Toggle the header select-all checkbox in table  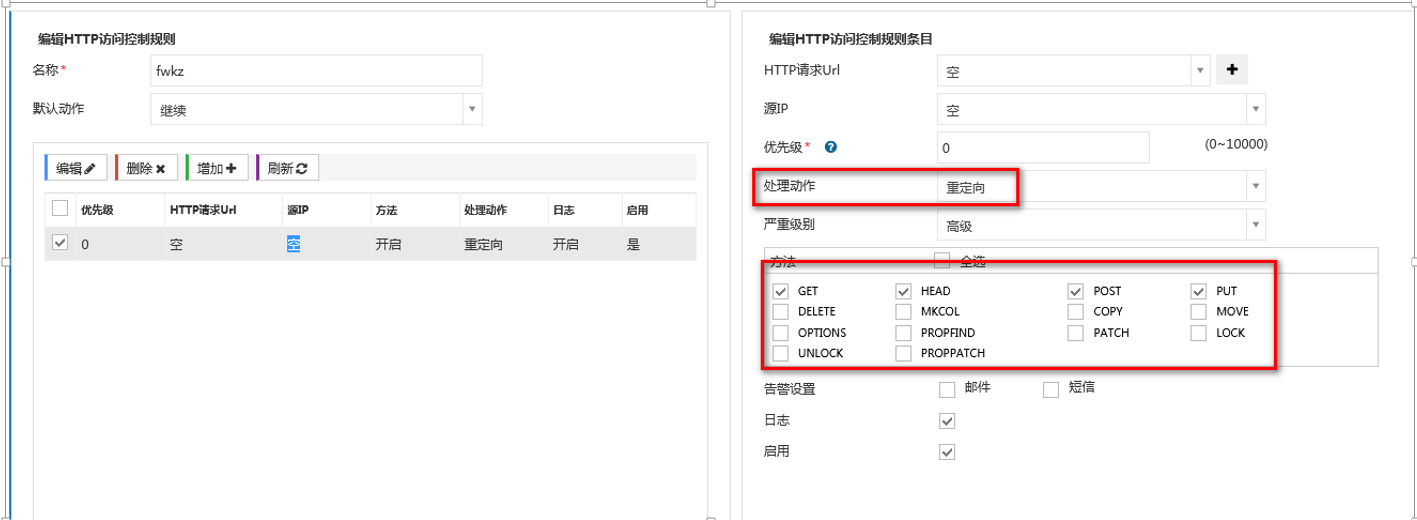(x=60, y=208)
